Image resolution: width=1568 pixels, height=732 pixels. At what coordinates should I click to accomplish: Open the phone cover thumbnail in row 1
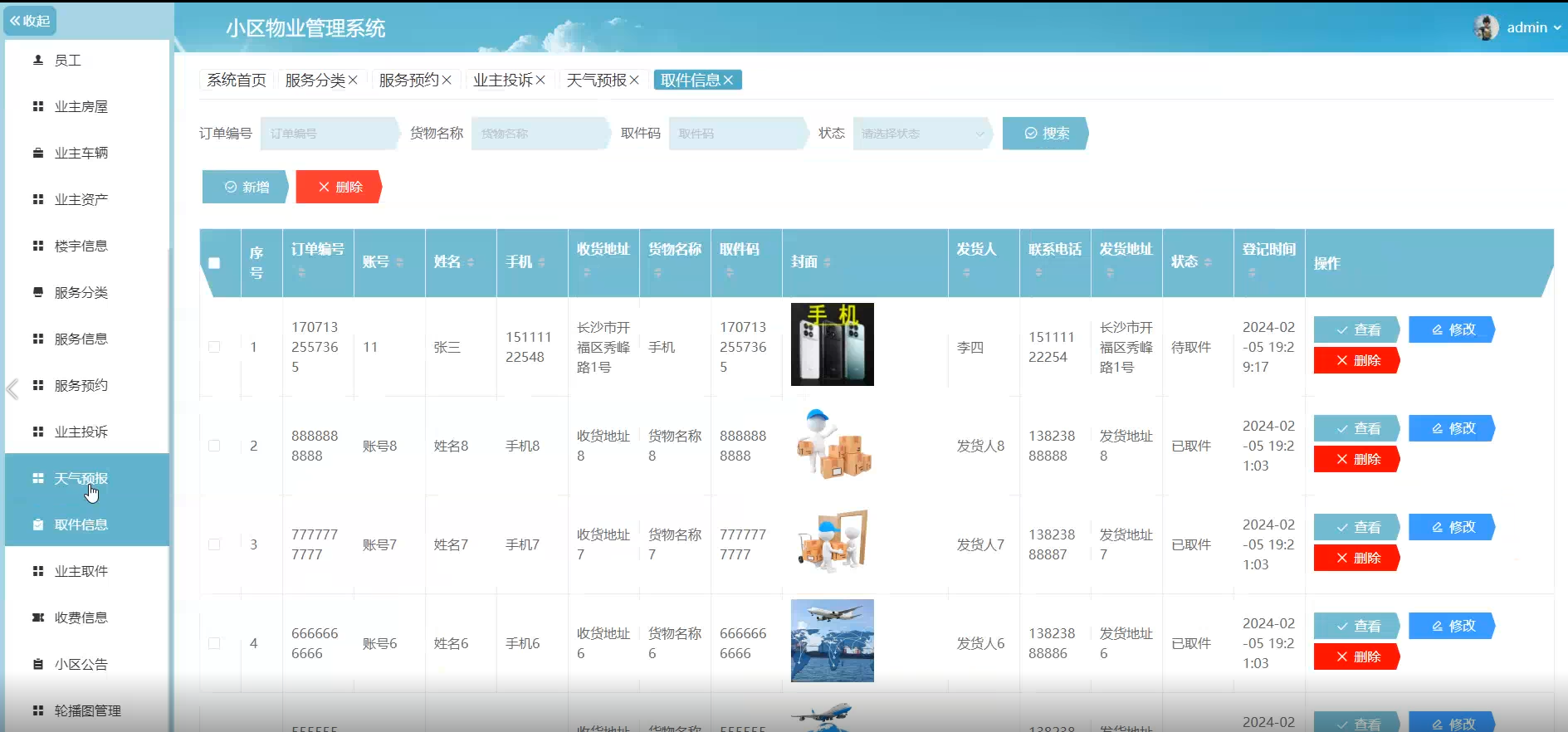(x=833, y=344)
